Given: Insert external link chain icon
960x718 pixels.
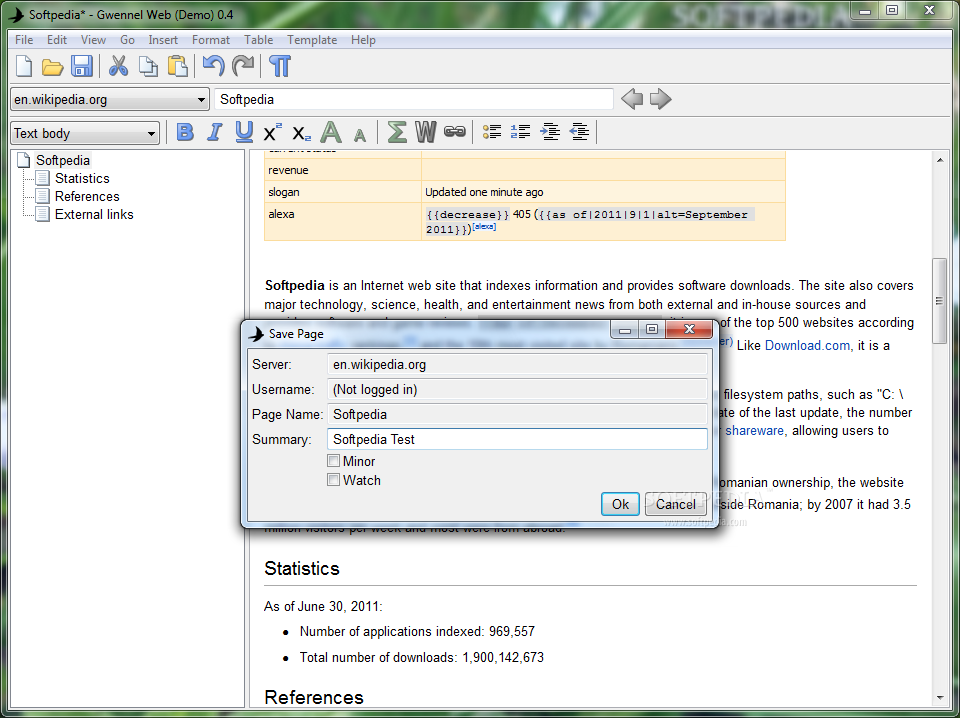Looking at the screenshot, I should pyautogui.click(x=454, y=132).
